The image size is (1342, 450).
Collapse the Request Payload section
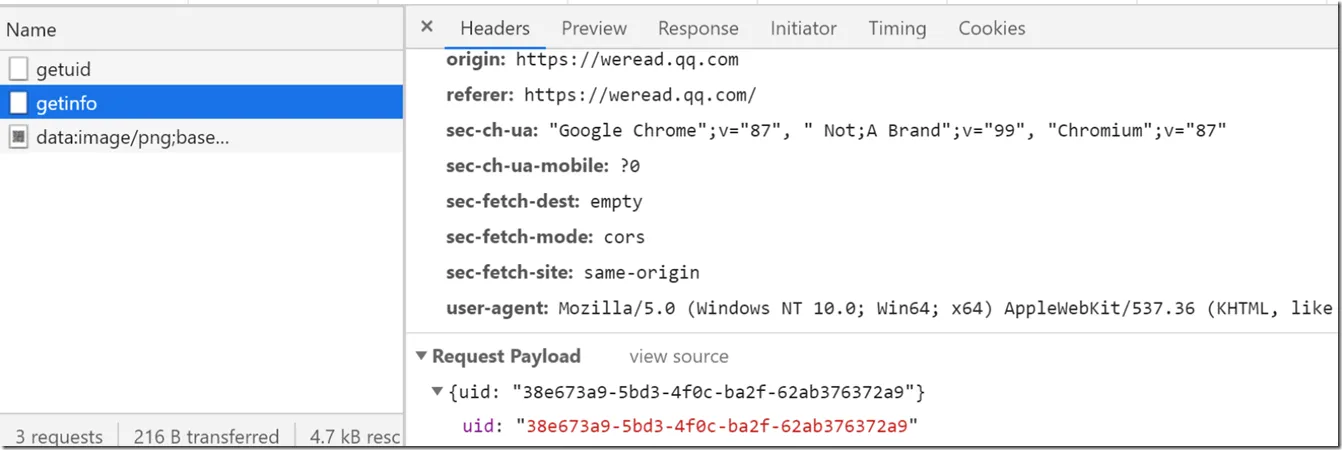(x=498, y=356)
